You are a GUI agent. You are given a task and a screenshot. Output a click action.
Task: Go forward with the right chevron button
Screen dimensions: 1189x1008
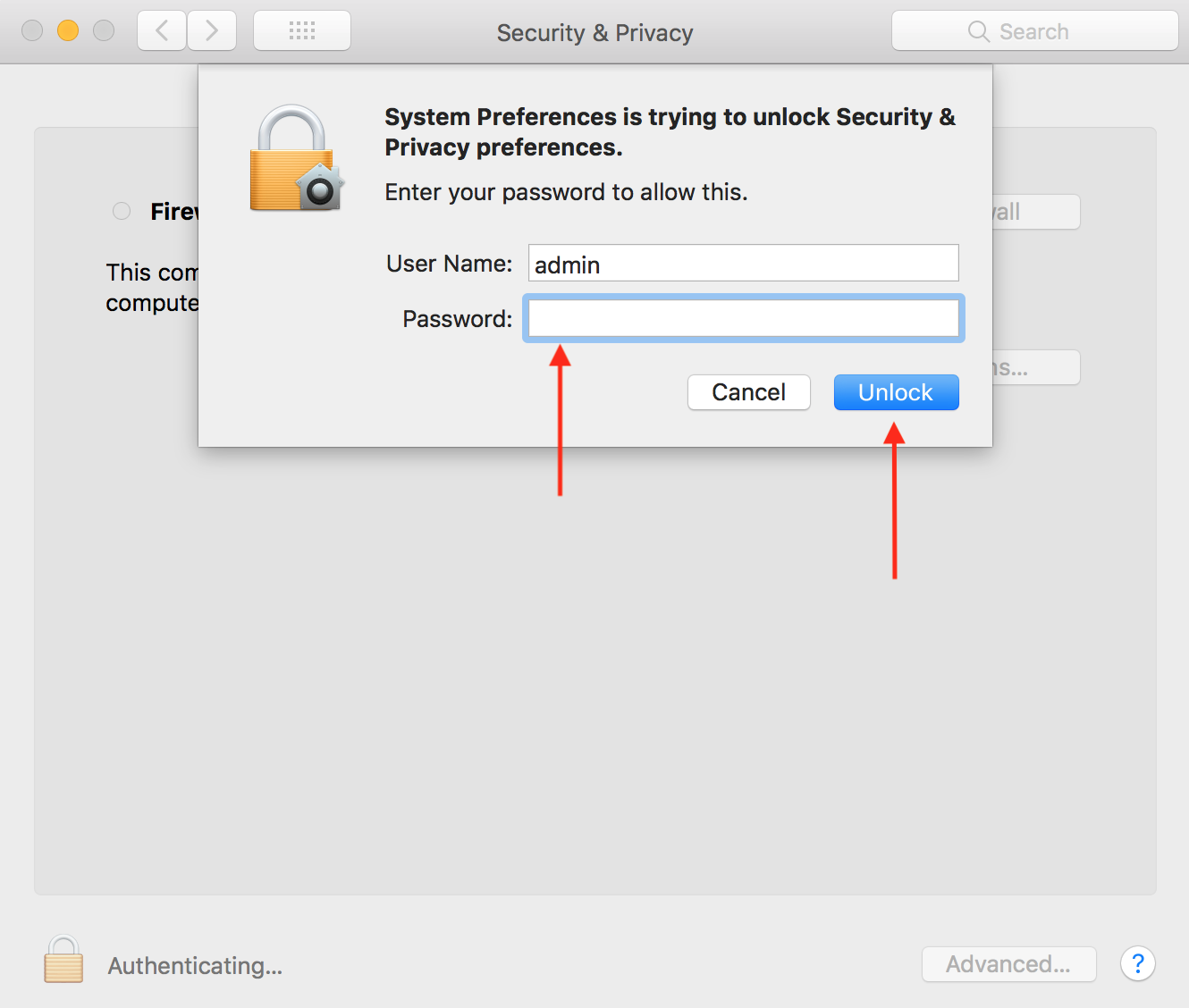point(212,31)
